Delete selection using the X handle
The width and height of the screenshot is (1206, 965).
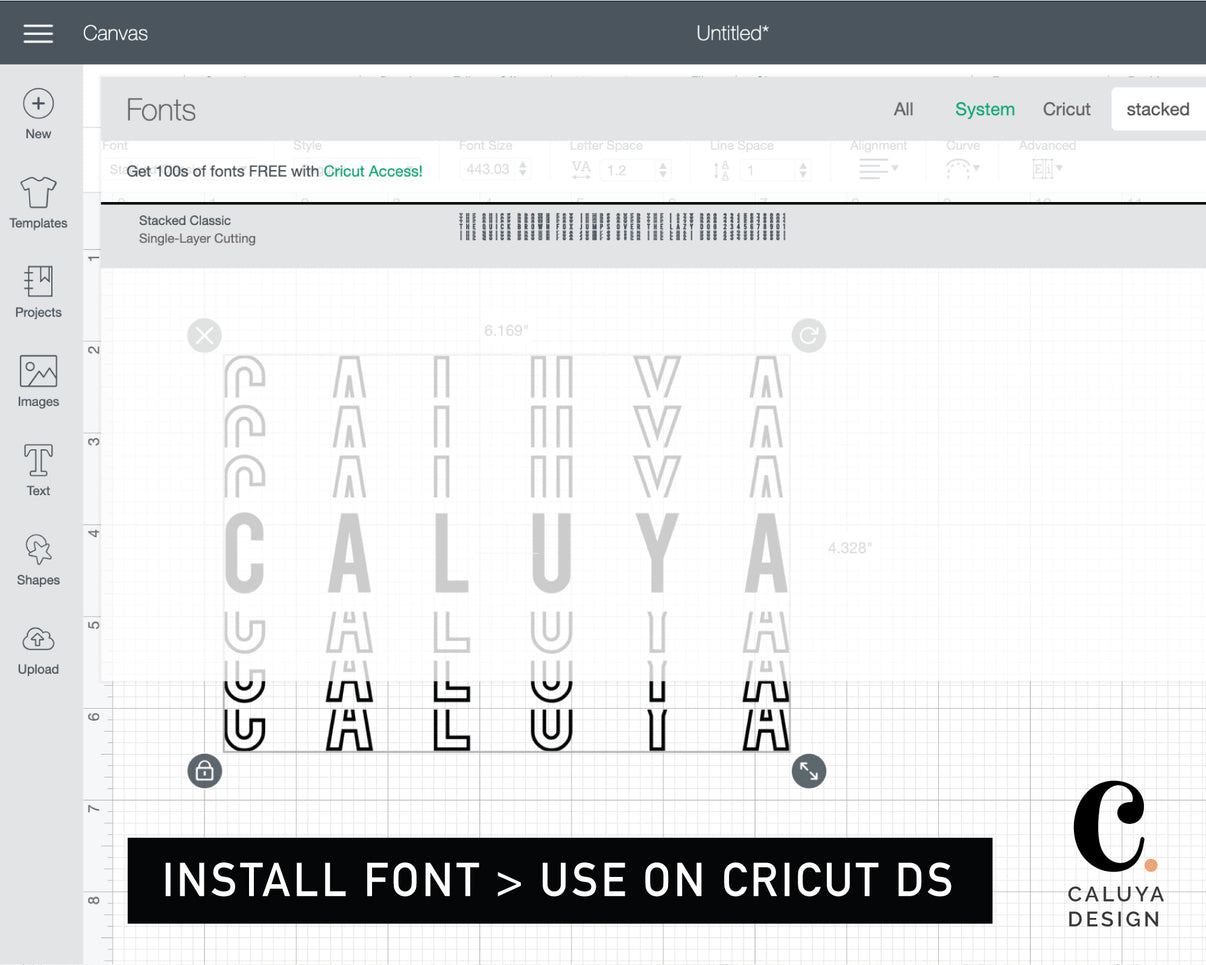point(204,335)
